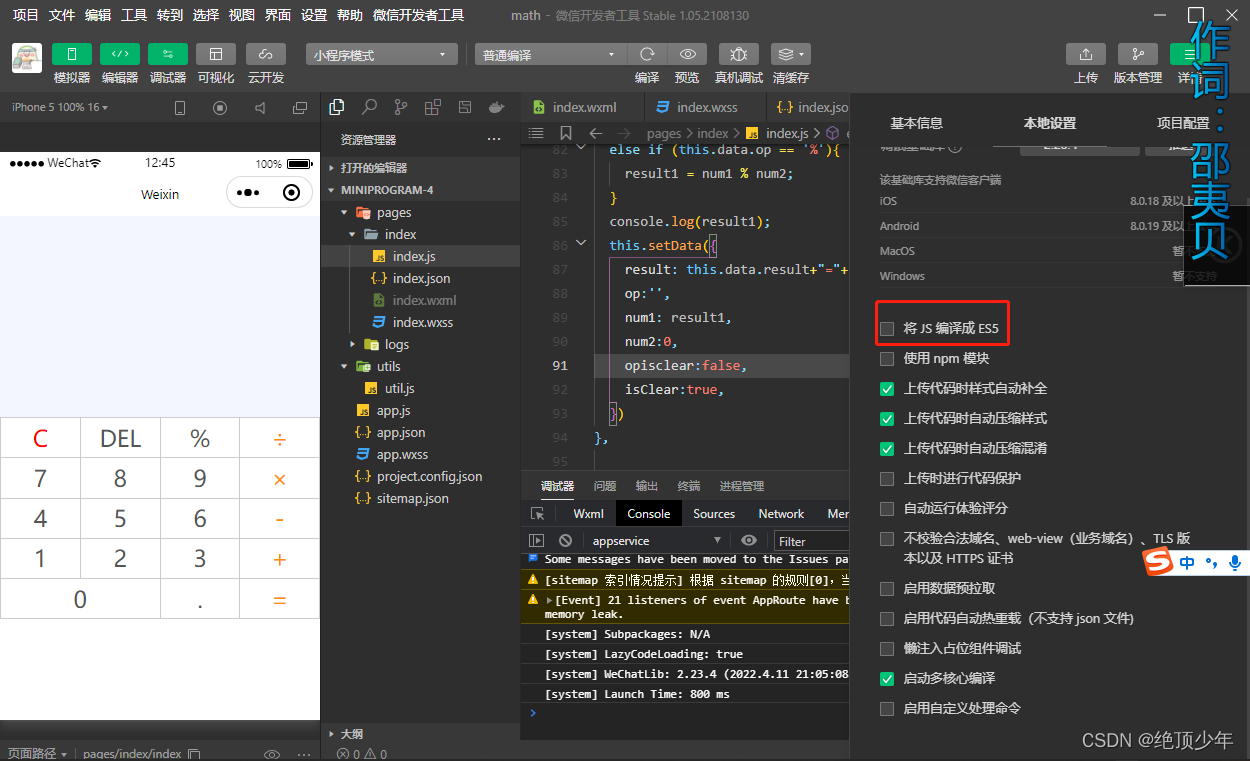Enable 使用 npm 模块 checkbox
1250x761 pixels.
click(886, 358)
